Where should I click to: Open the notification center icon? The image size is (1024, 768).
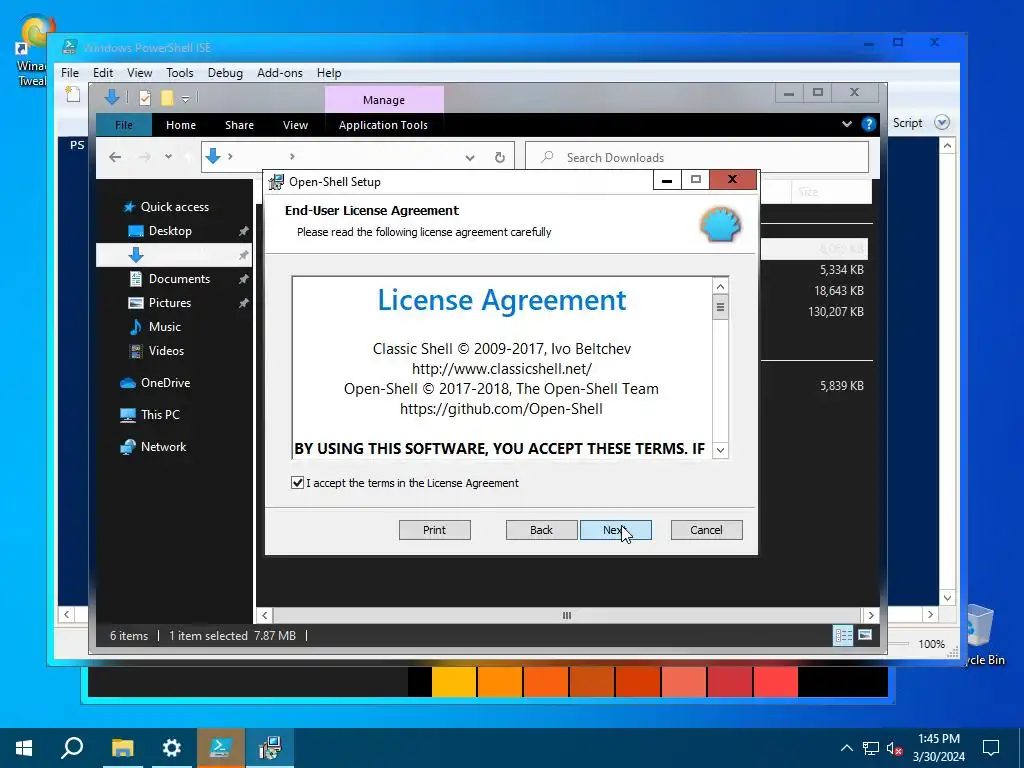pyautogui.click(x=991, y=748)
